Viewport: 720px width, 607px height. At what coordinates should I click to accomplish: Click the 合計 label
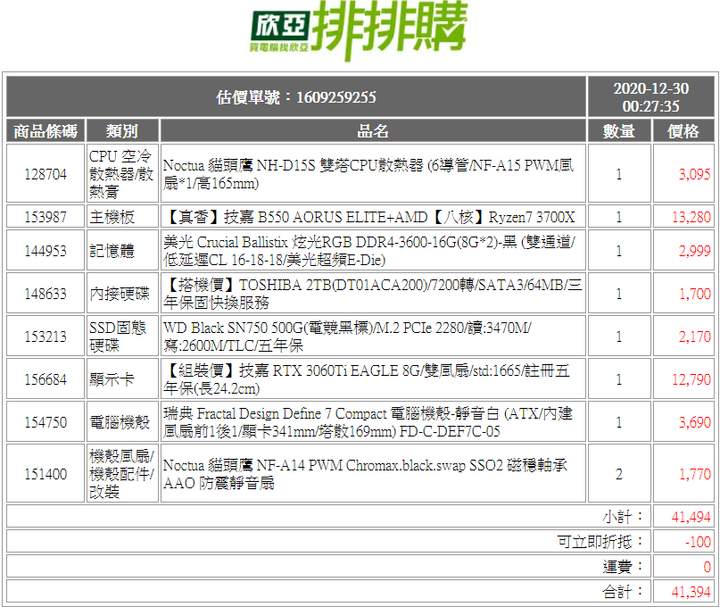623,591
